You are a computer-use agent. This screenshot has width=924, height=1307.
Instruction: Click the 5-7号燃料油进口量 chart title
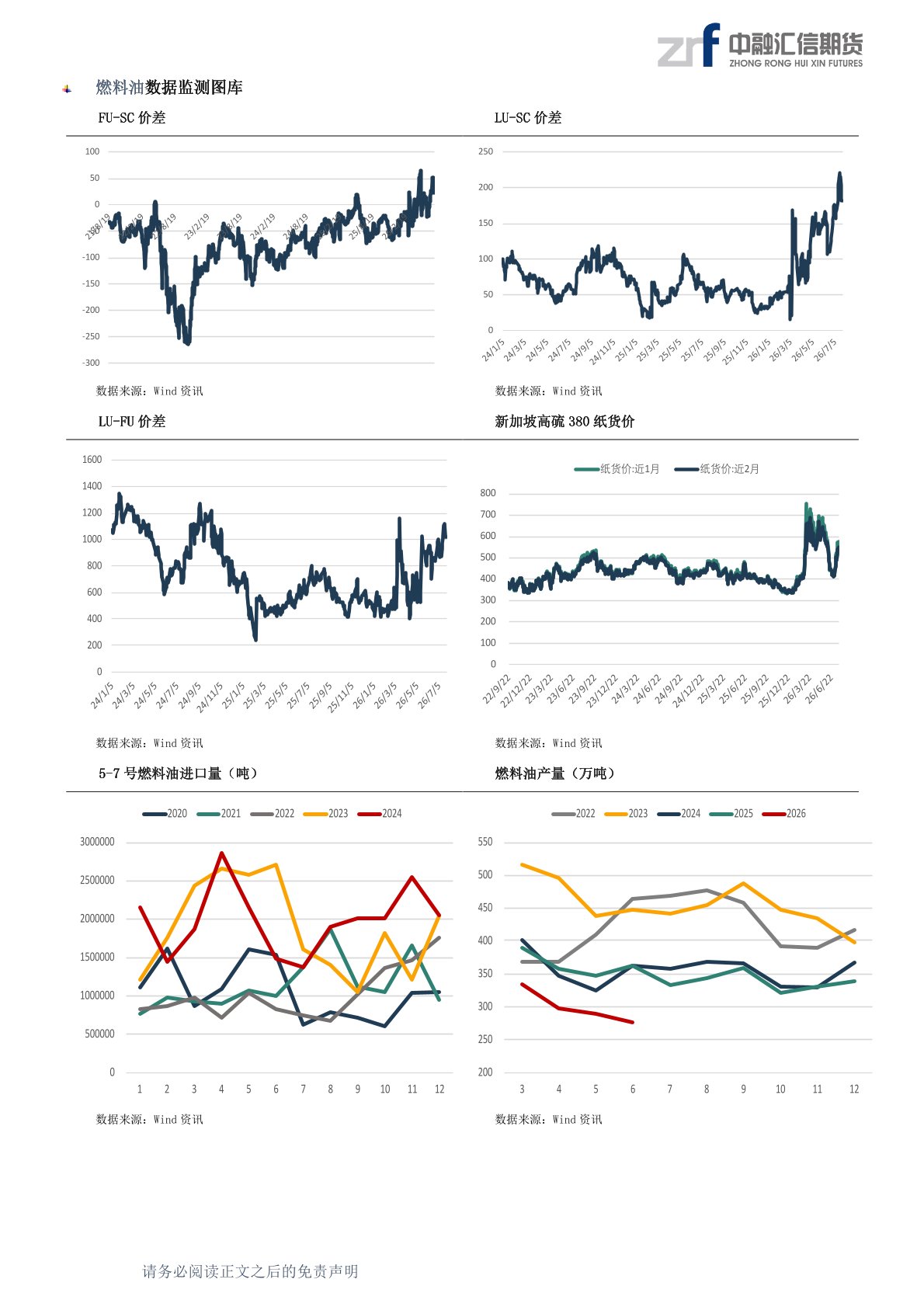pyautogui.click(x=179, y=773)
